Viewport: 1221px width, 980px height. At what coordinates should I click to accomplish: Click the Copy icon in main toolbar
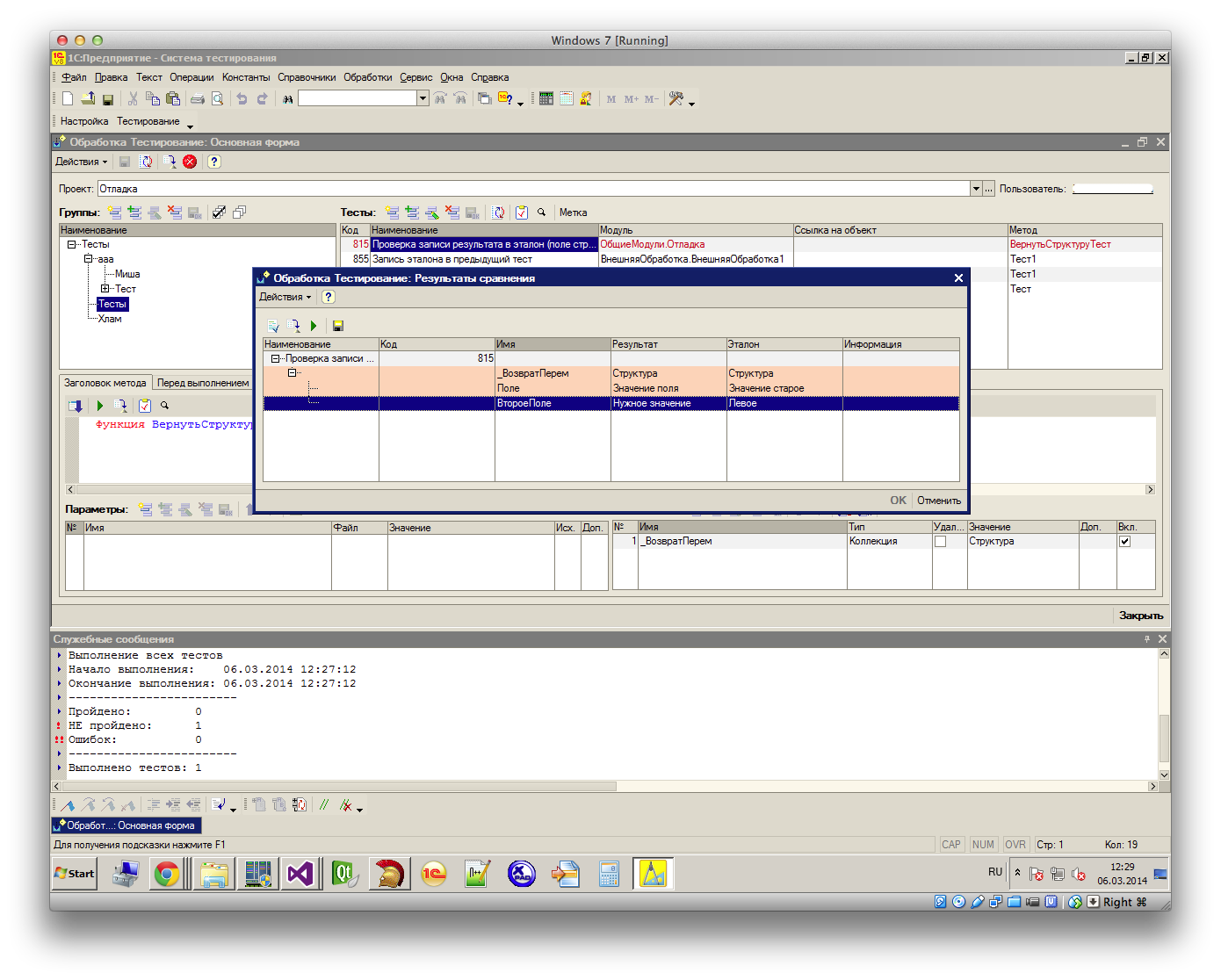tap(153, 99)
